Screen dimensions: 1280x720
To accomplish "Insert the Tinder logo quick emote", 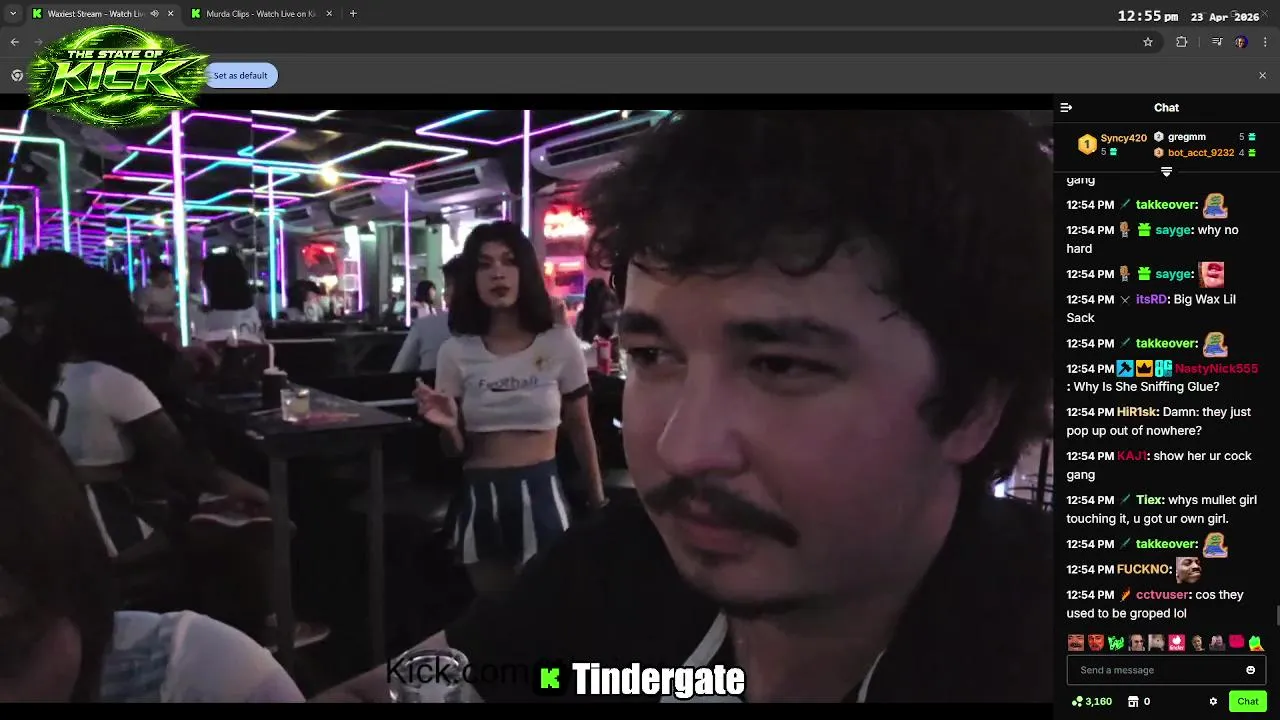I will (x=1176, y=643).
